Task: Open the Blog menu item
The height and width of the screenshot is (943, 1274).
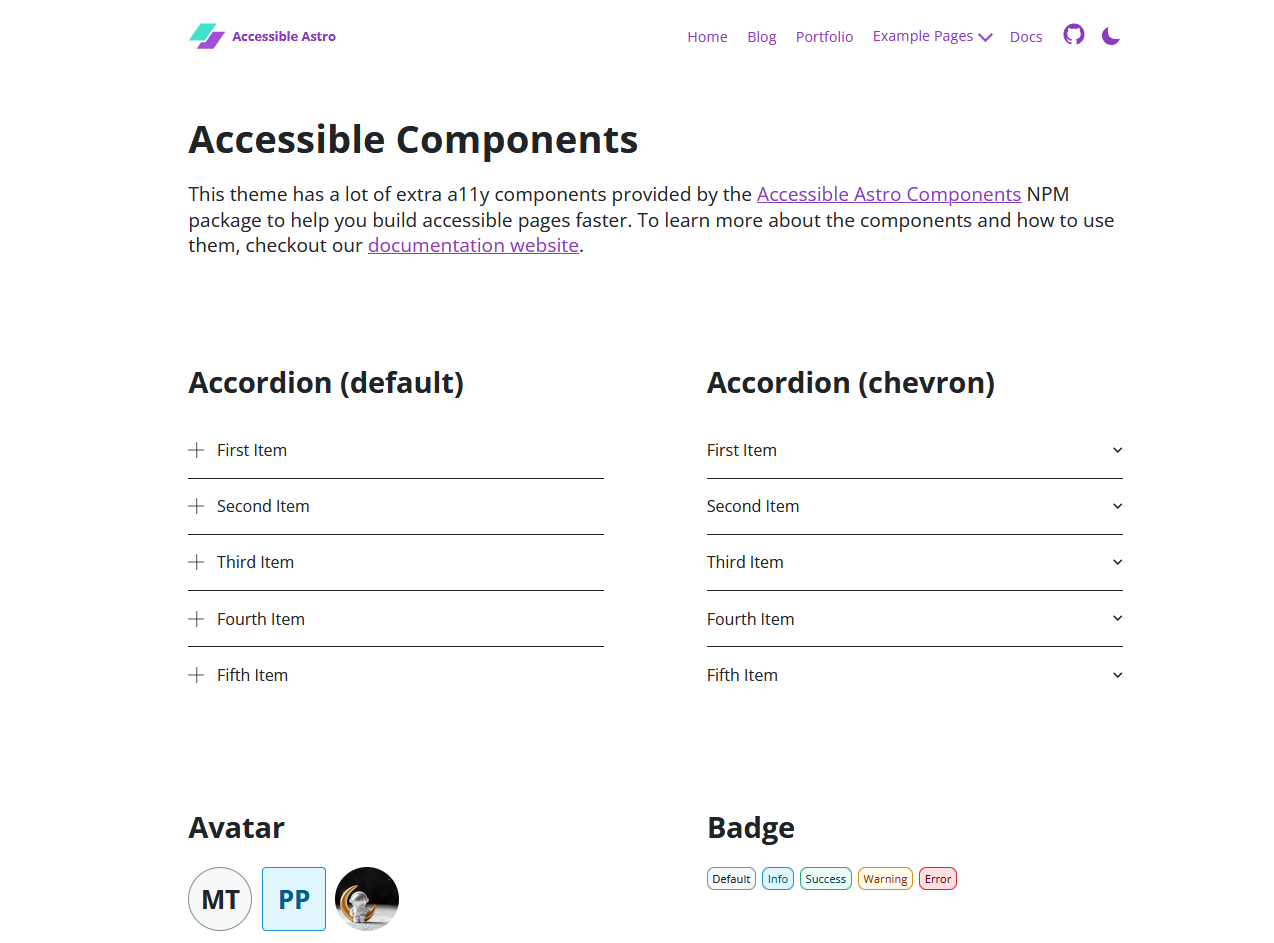Action: pyautogui.click(x=761, y=36)
